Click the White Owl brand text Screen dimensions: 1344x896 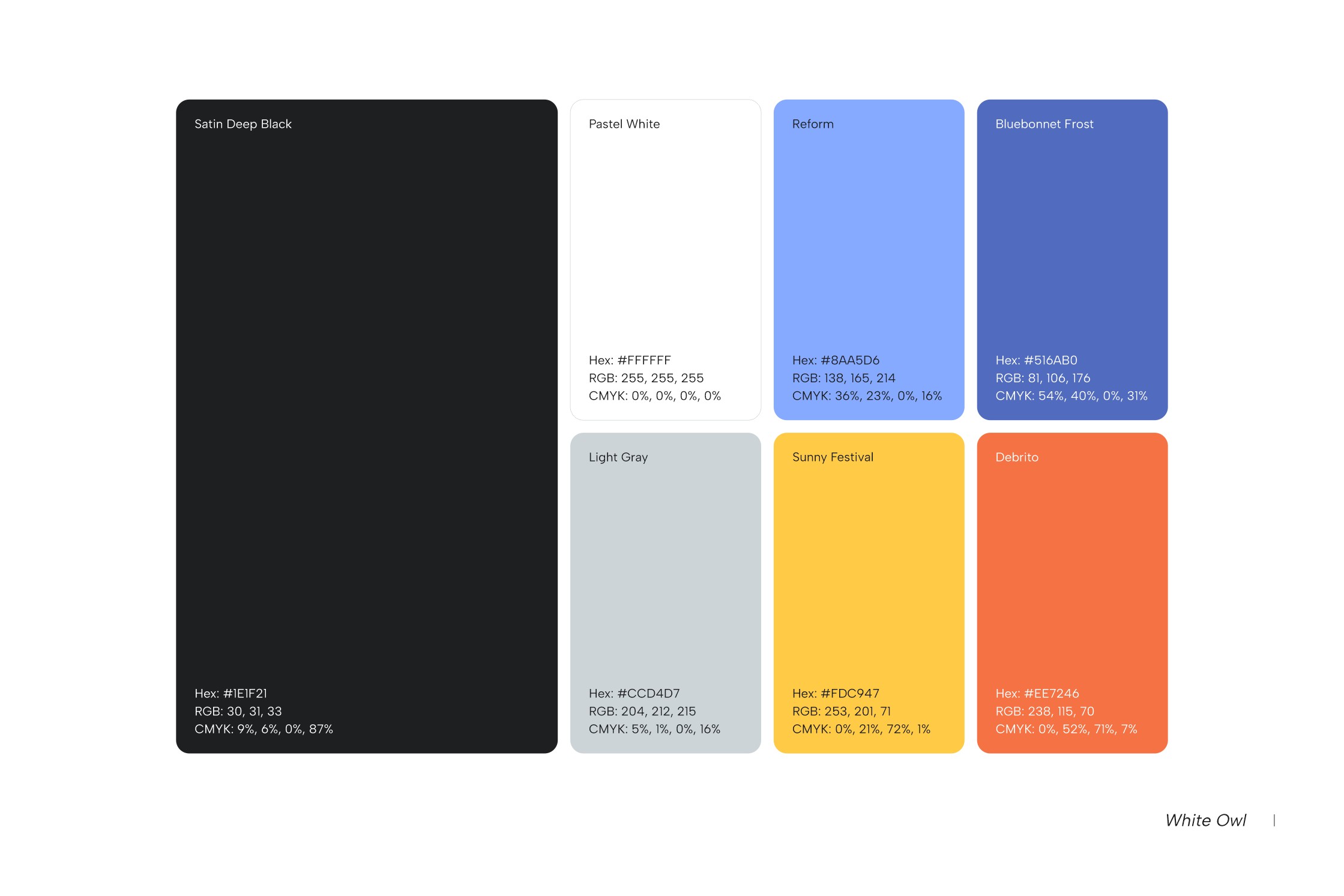[1205, 820]
